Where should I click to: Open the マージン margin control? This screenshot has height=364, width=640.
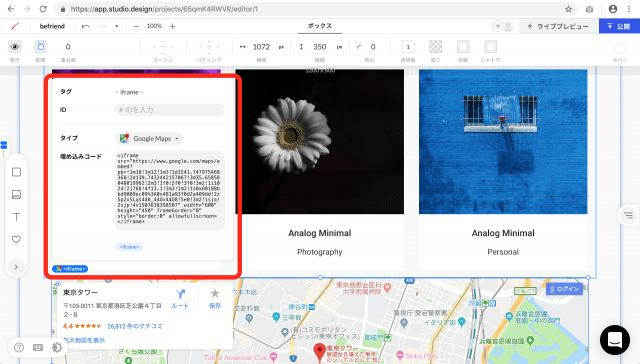coord(163,47)
